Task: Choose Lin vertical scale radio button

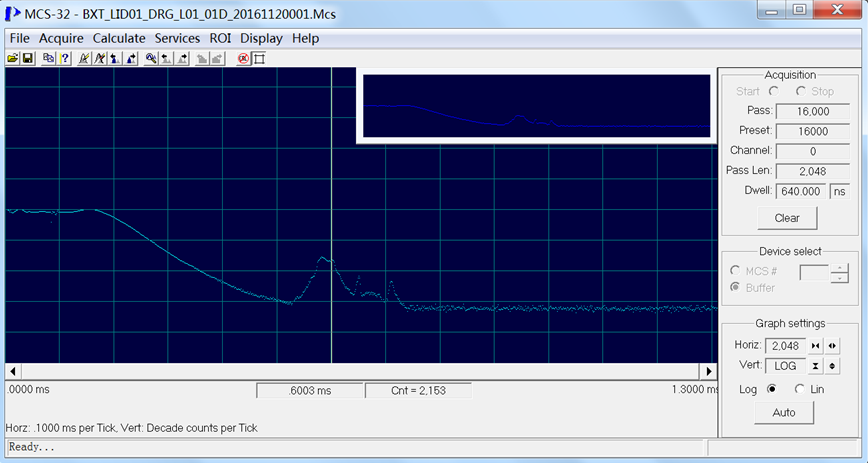Action: [799, 389]
